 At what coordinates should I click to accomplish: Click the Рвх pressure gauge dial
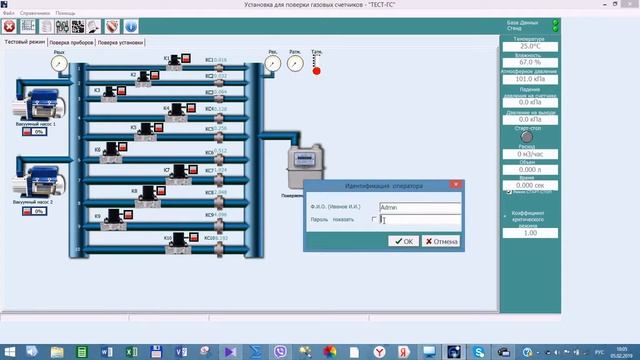(273, 64)
